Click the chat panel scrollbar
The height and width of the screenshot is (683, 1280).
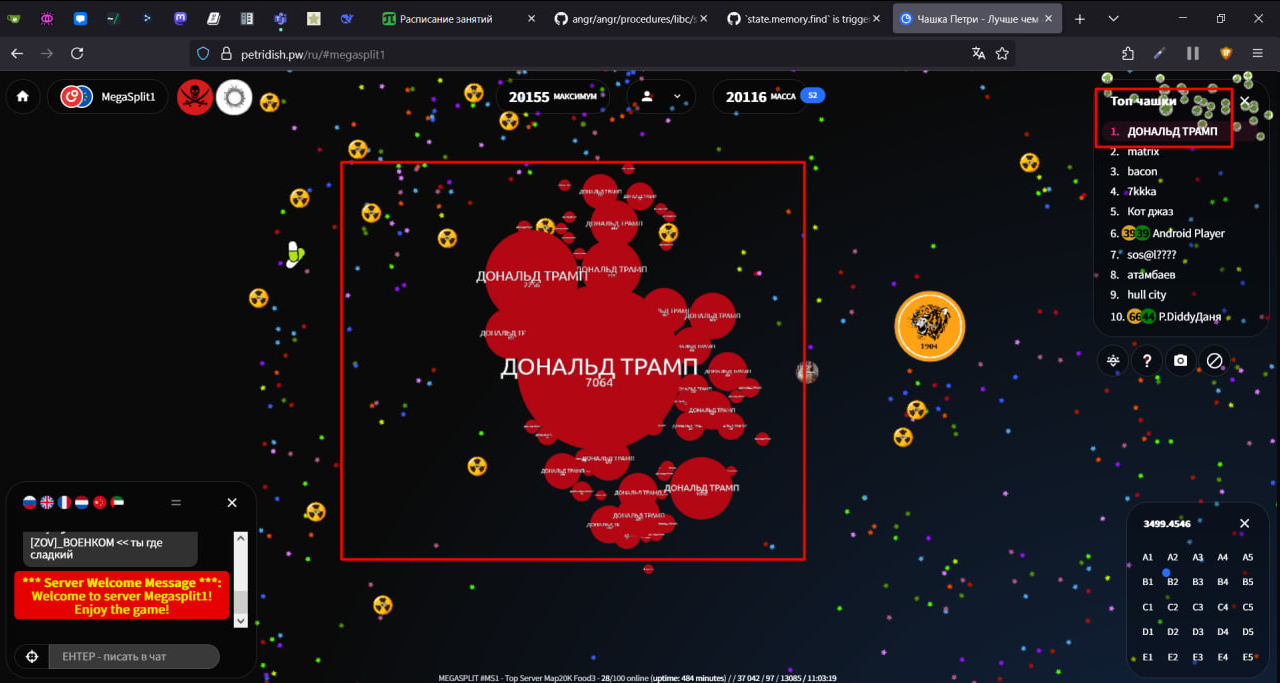click(240, 580)
